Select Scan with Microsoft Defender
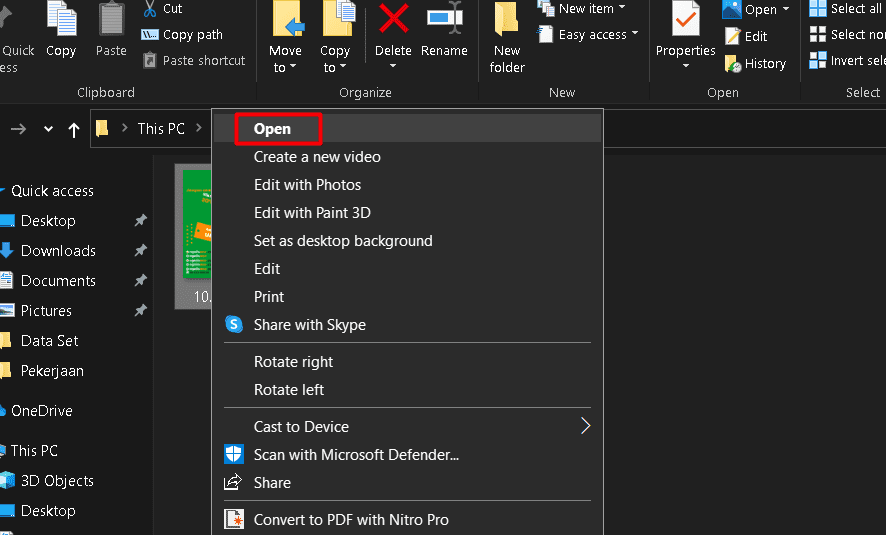The image size is (886, 535). 355,455
